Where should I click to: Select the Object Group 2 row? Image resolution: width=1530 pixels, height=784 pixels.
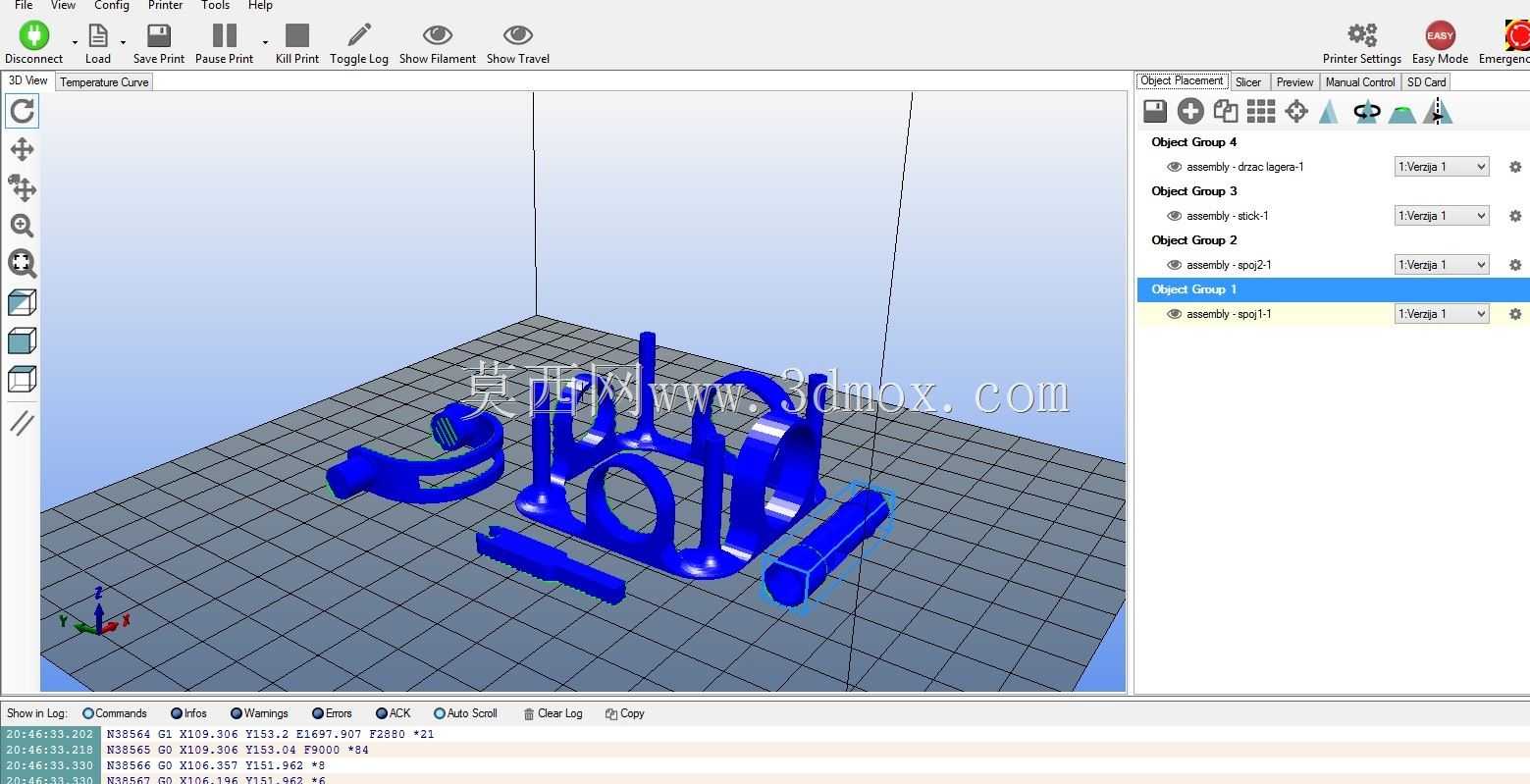[x=1333, y=240]
